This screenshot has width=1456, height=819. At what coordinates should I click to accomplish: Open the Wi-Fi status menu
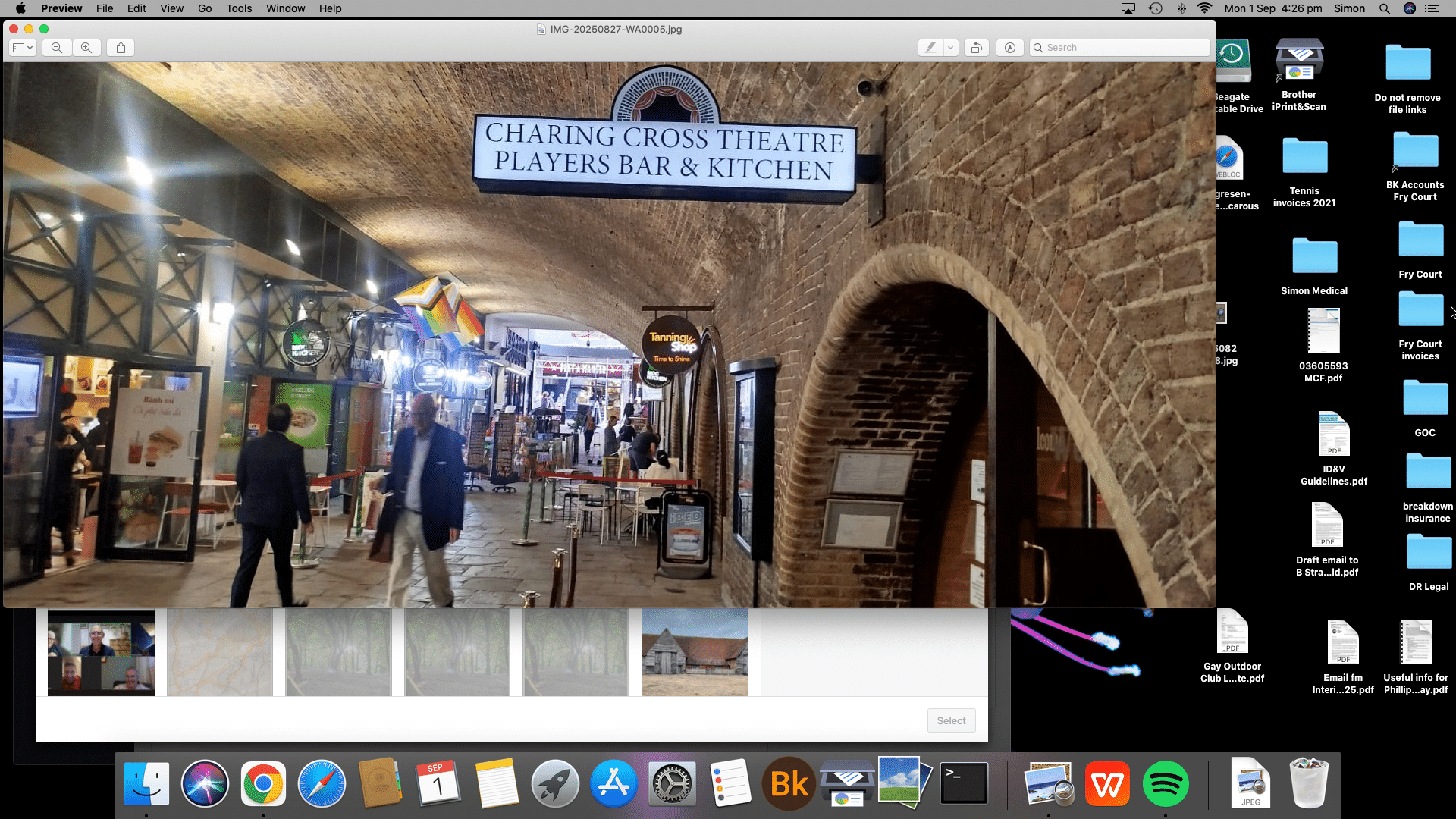(x=1205, y=8)
